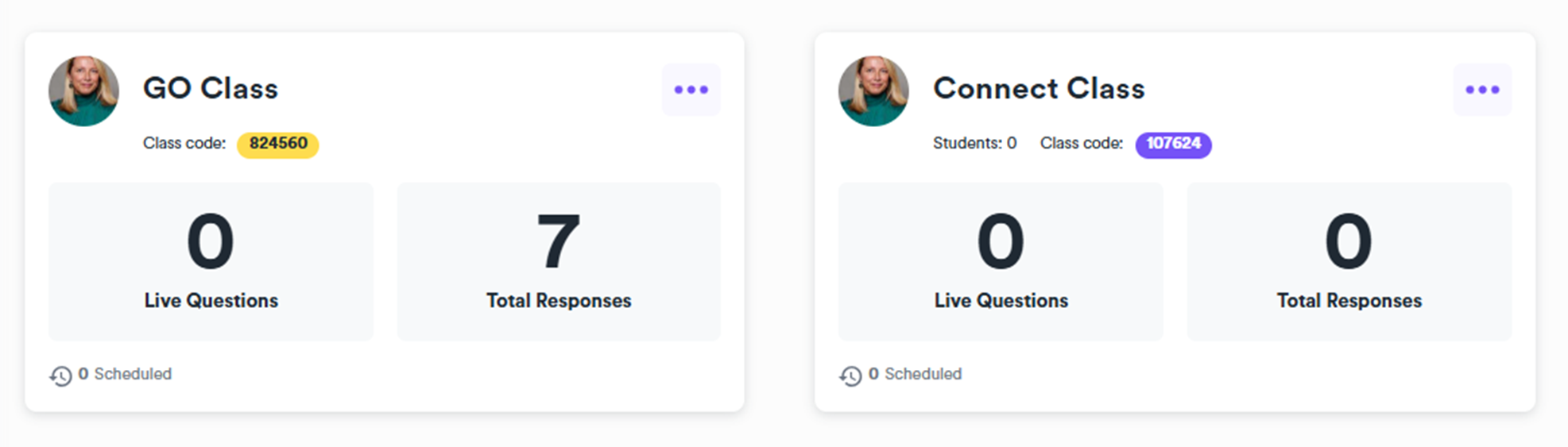This screenshot has height=447, width=1568.
Task: Select Connect Class Total Responses tile
Action: (1349, 261)
